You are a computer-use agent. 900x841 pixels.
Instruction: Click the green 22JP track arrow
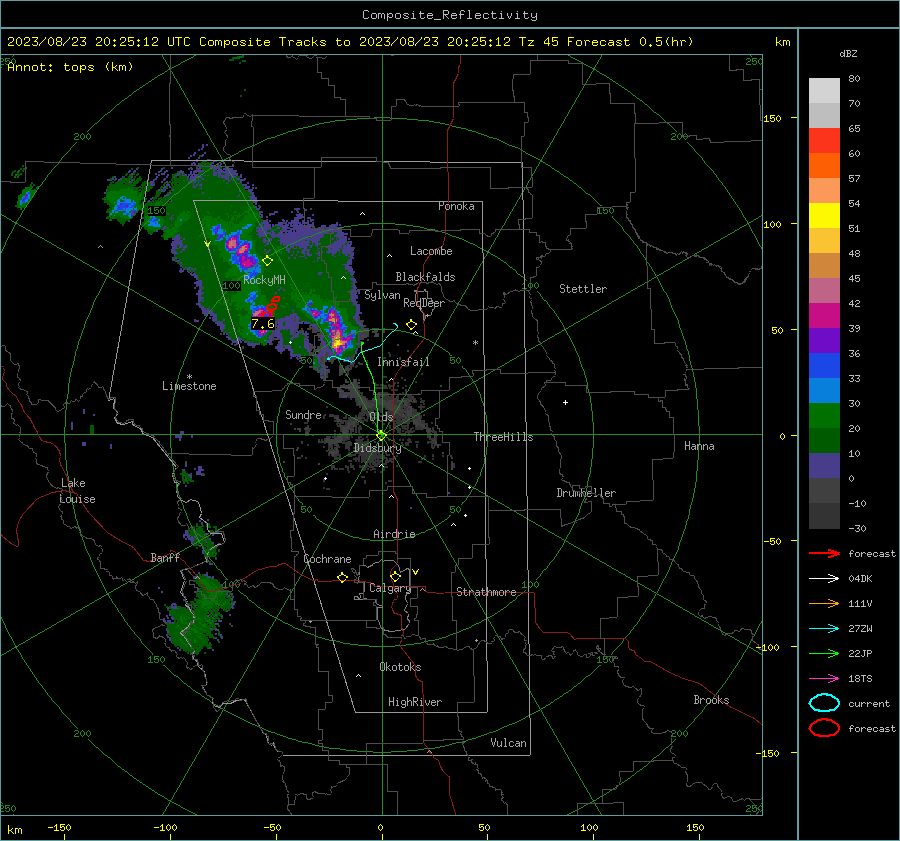click(x=824, y=653)
